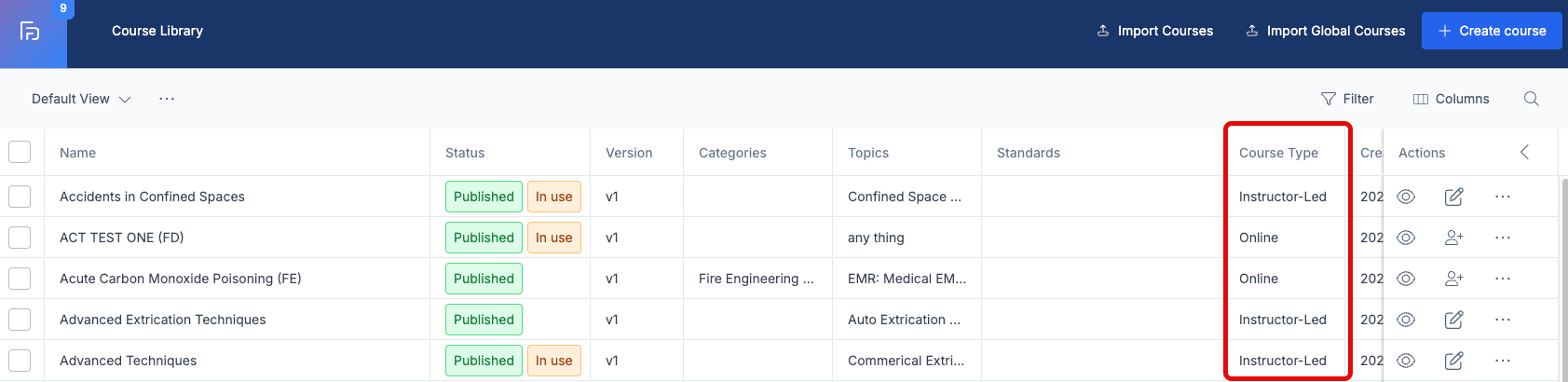Viewport: 1568px width, 382px height.
Task: Select the Advanced Techniques row checkbox
Action: pyautogui.click(x=20, y=361)
